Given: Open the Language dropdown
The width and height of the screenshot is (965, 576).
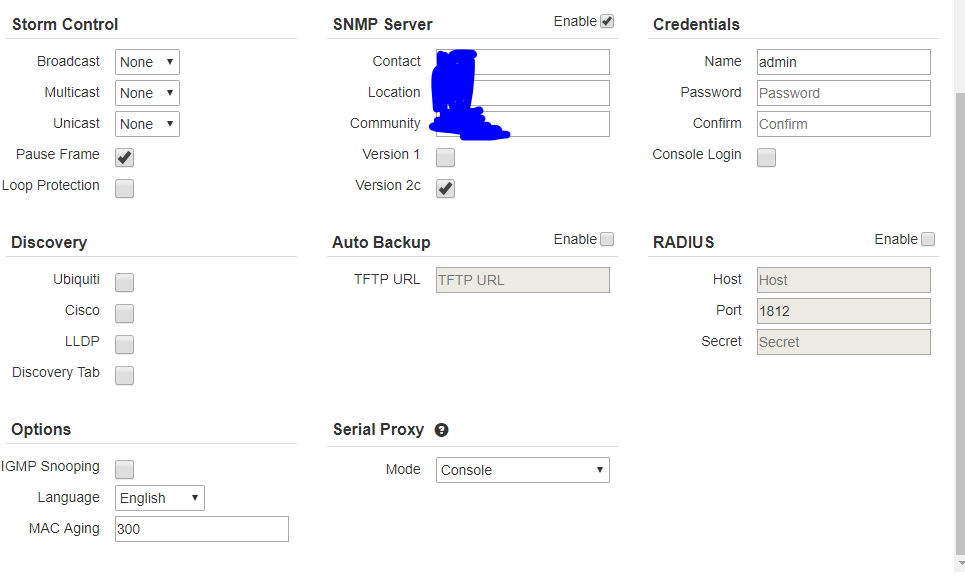Looking at the screenshot, I should 159,498.
